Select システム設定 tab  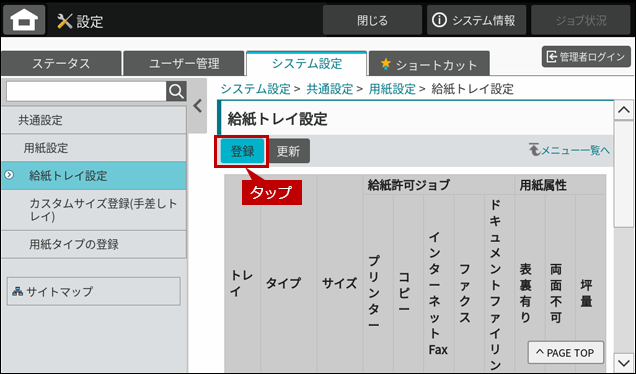[x=307, y=63]
